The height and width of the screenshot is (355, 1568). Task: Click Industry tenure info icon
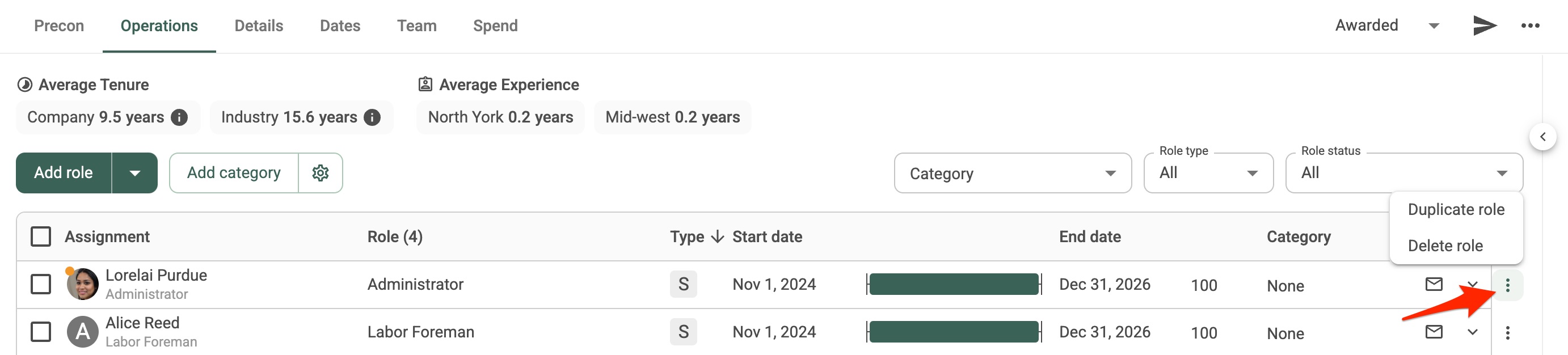(x=373, y=117)
